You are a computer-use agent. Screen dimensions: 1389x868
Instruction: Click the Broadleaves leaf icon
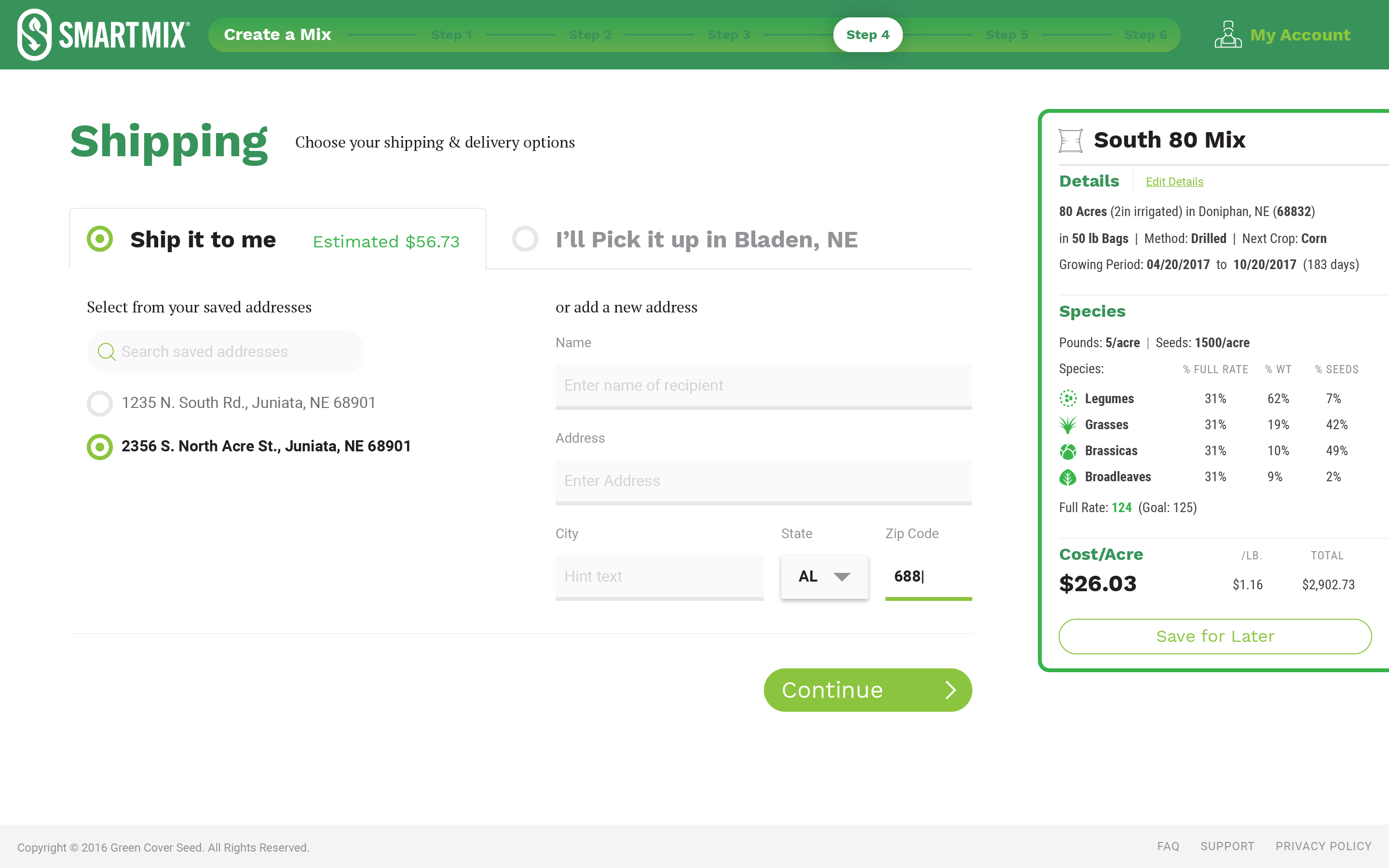(1068, 477)
